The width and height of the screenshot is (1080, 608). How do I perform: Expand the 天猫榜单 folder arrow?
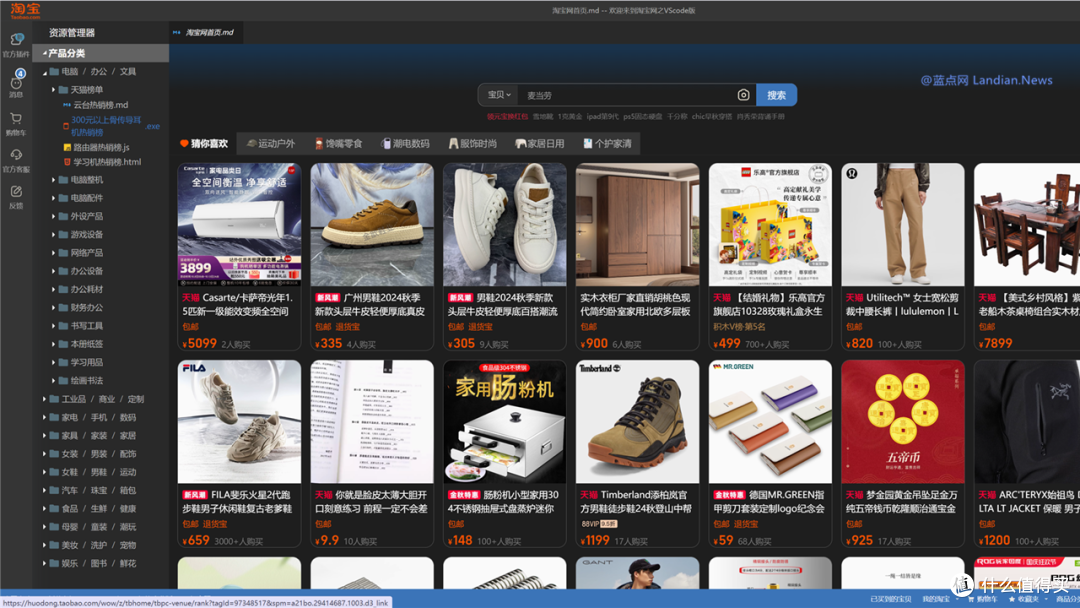[x=54, y=90]
